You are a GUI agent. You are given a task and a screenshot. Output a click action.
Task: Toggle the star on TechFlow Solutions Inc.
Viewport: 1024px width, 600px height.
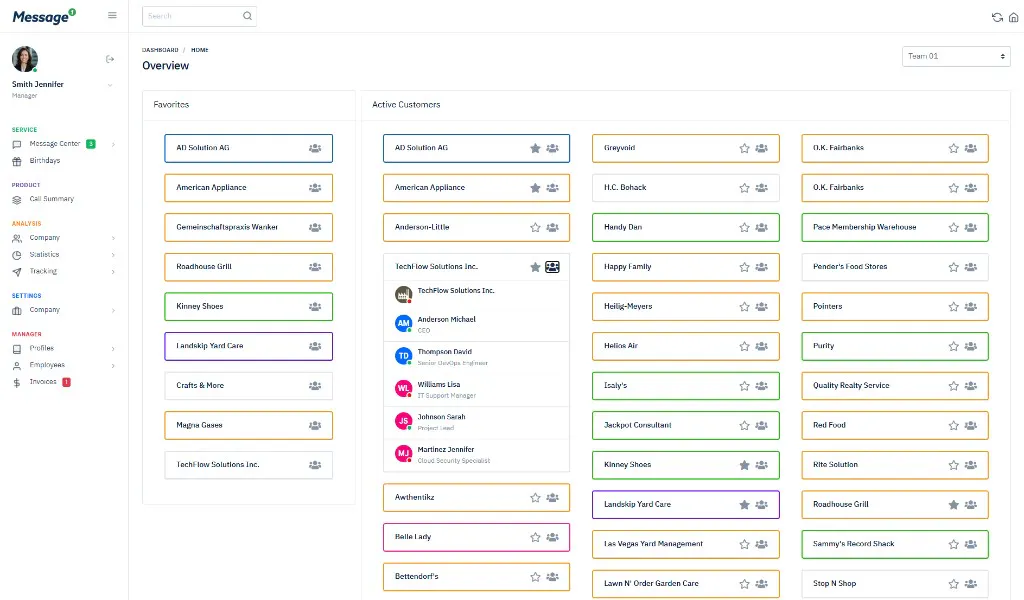[536, 267]
